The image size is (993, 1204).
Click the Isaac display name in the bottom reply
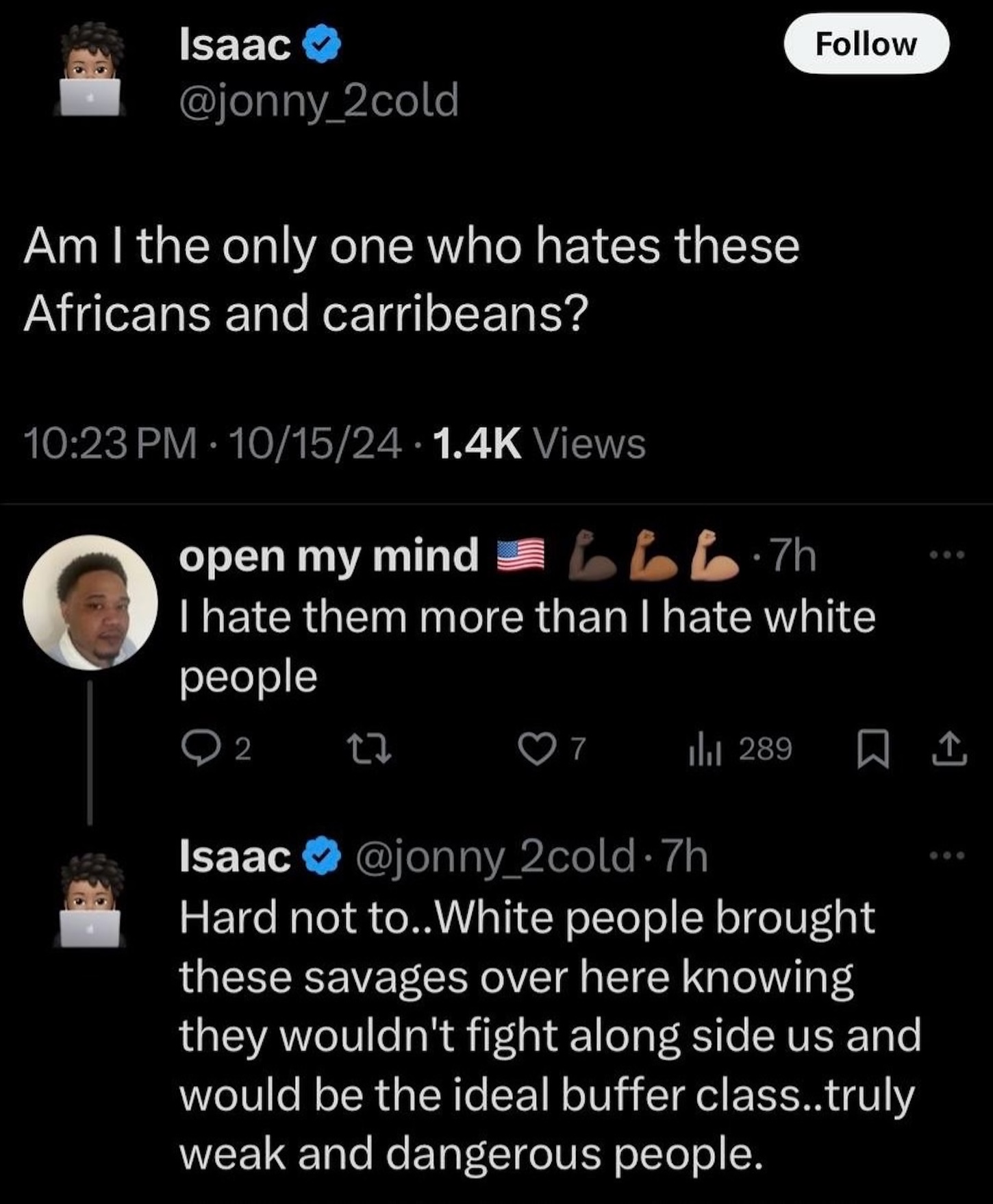point(235,856)
